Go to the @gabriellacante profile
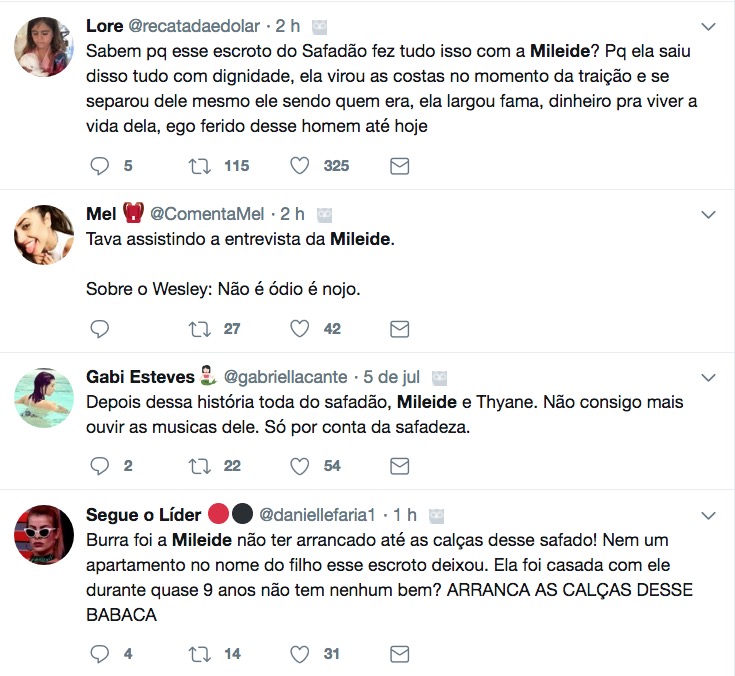 pos(285,377)
